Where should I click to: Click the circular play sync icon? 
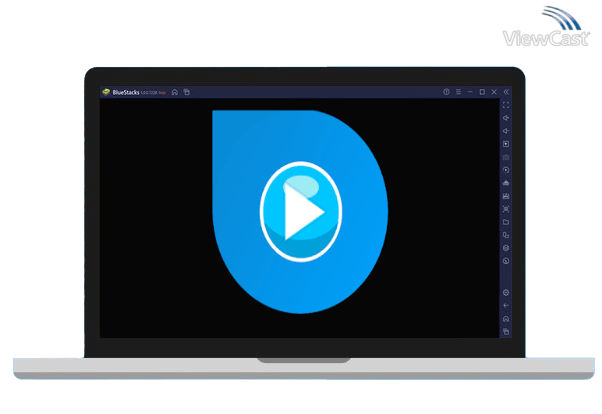(506, 170)
